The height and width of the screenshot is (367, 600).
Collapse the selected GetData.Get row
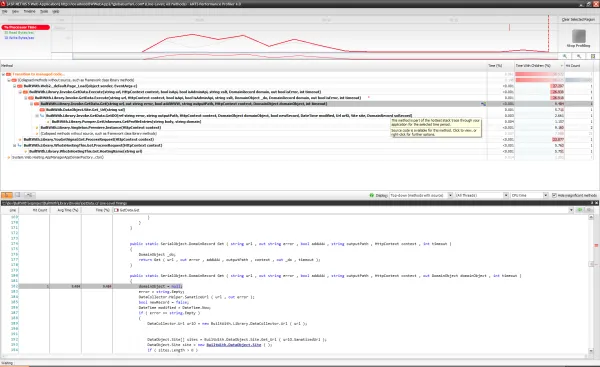(x=32, y=104)
